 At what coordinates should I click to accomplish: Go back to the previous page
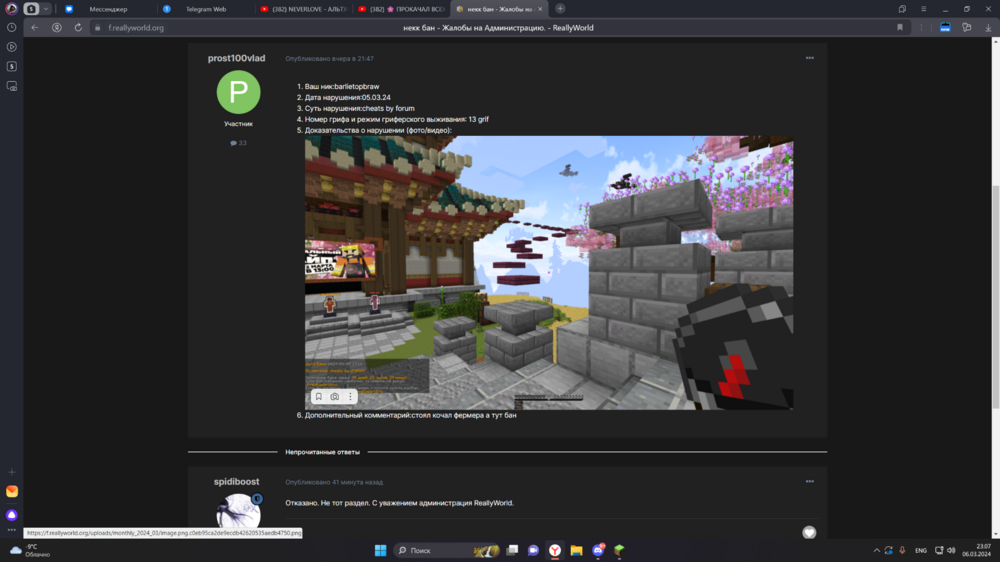(x=35, y=27)
